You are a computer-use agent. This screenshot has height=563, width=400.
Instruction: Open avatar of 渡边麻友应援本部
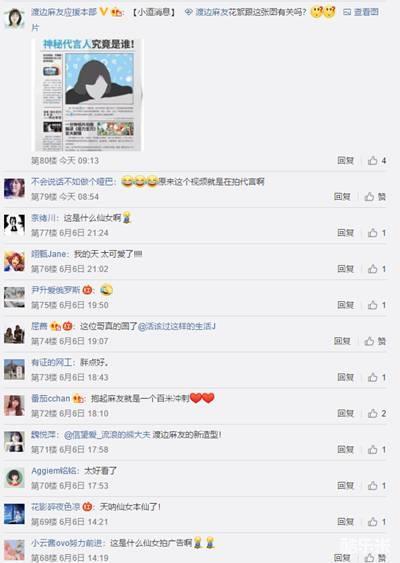[x=14, y=18]
